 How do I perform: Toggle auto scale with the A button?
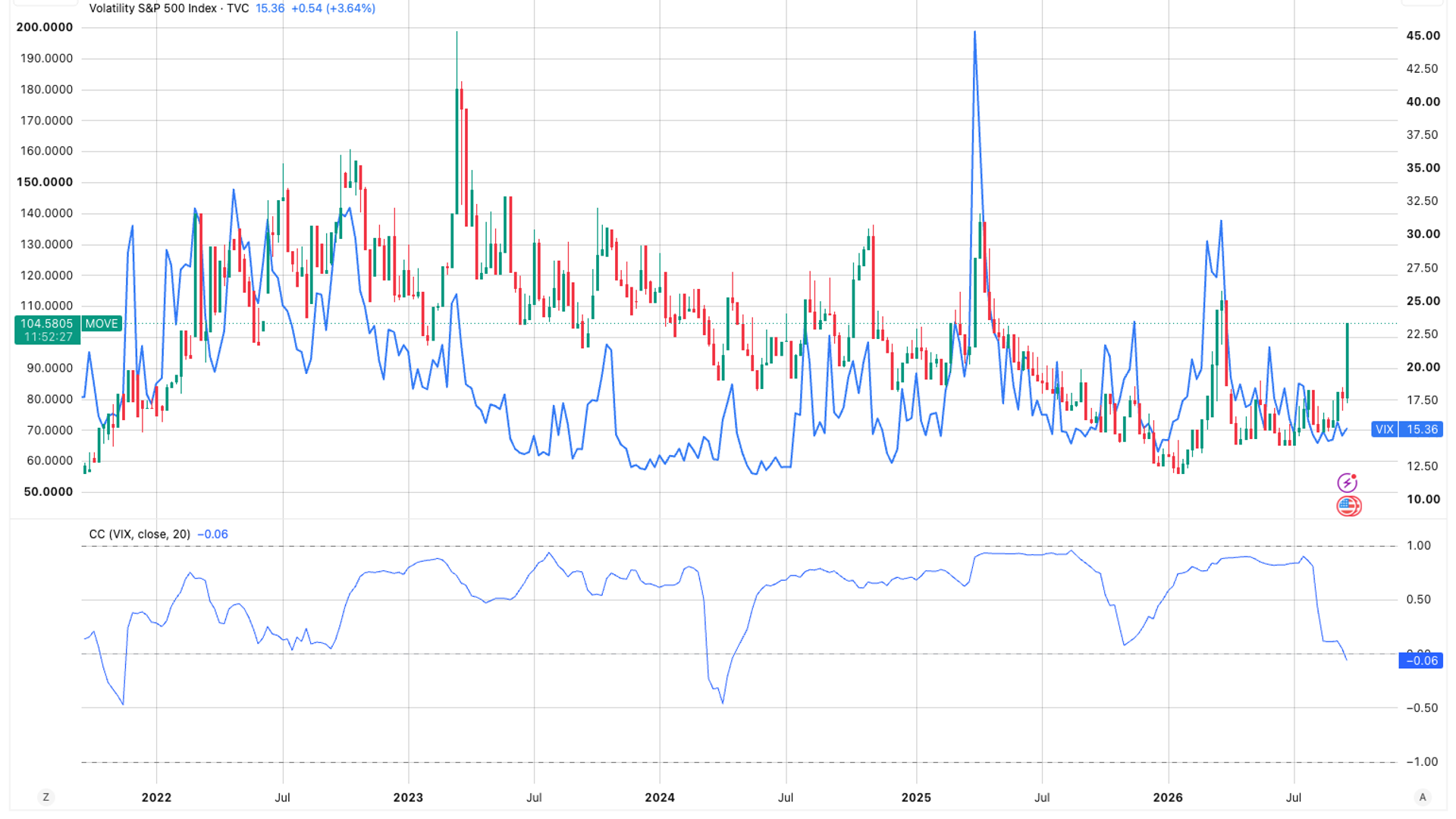click(x=1423, y=797)
